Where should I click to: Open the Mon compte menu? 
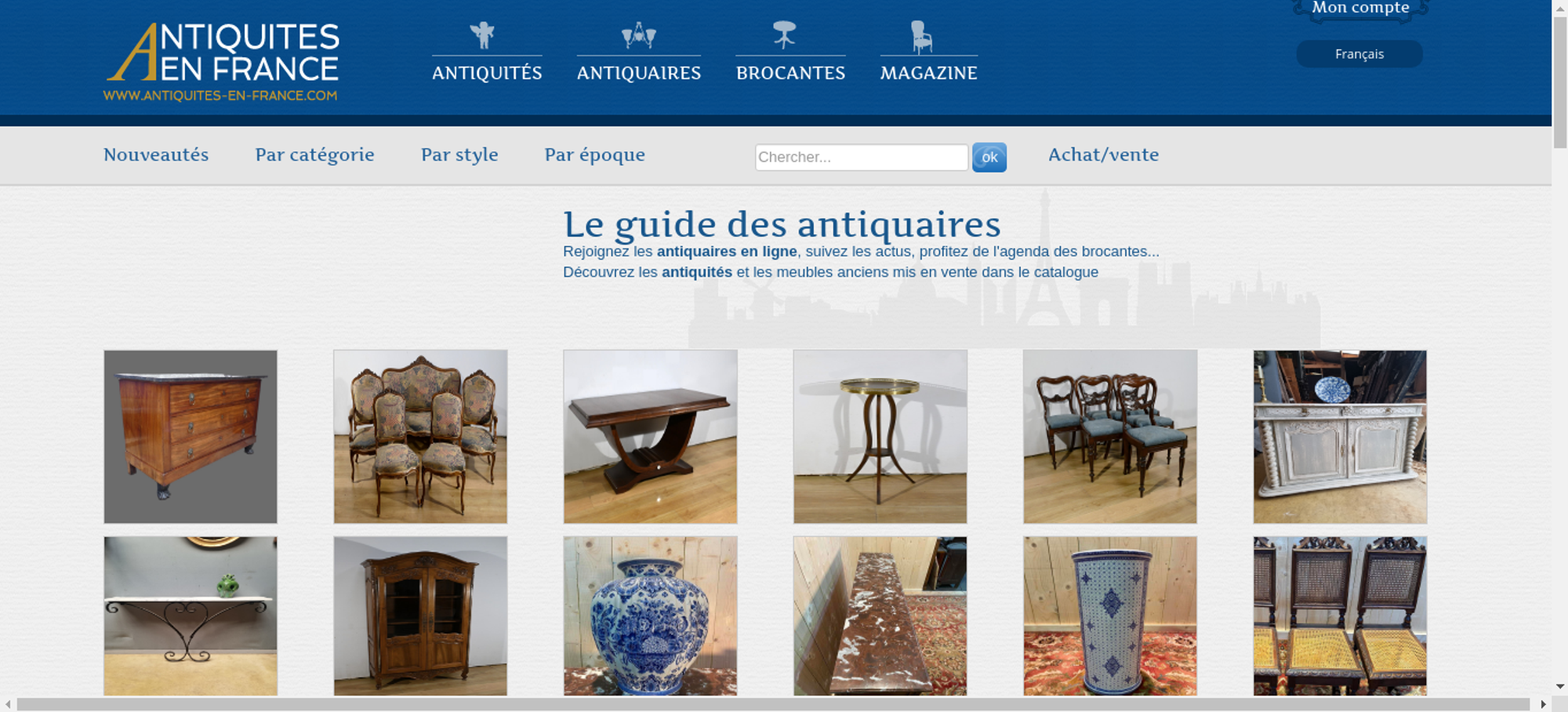point(1361,8)
